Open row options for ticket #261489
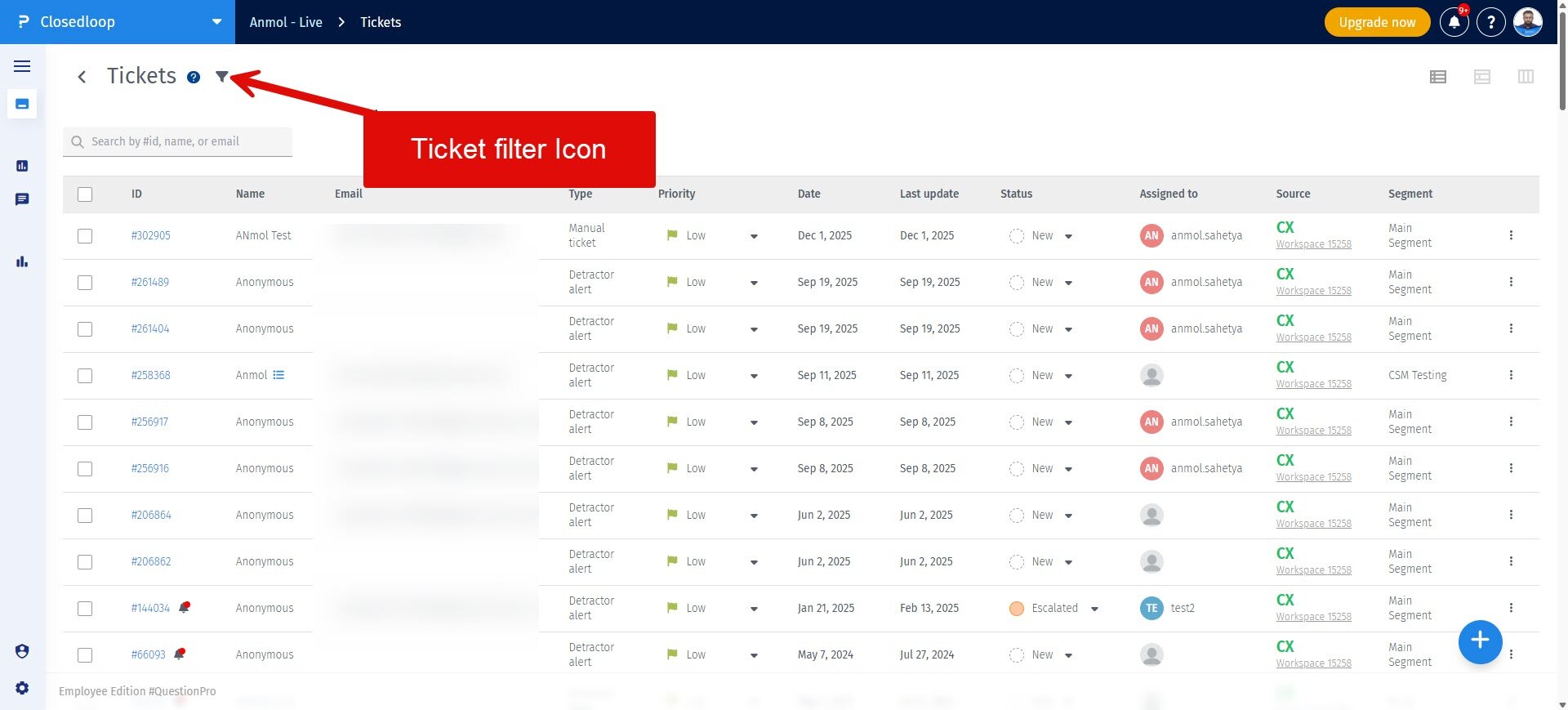The image size is (1568, 710). pyautogui.click(x=1511, y=282)
